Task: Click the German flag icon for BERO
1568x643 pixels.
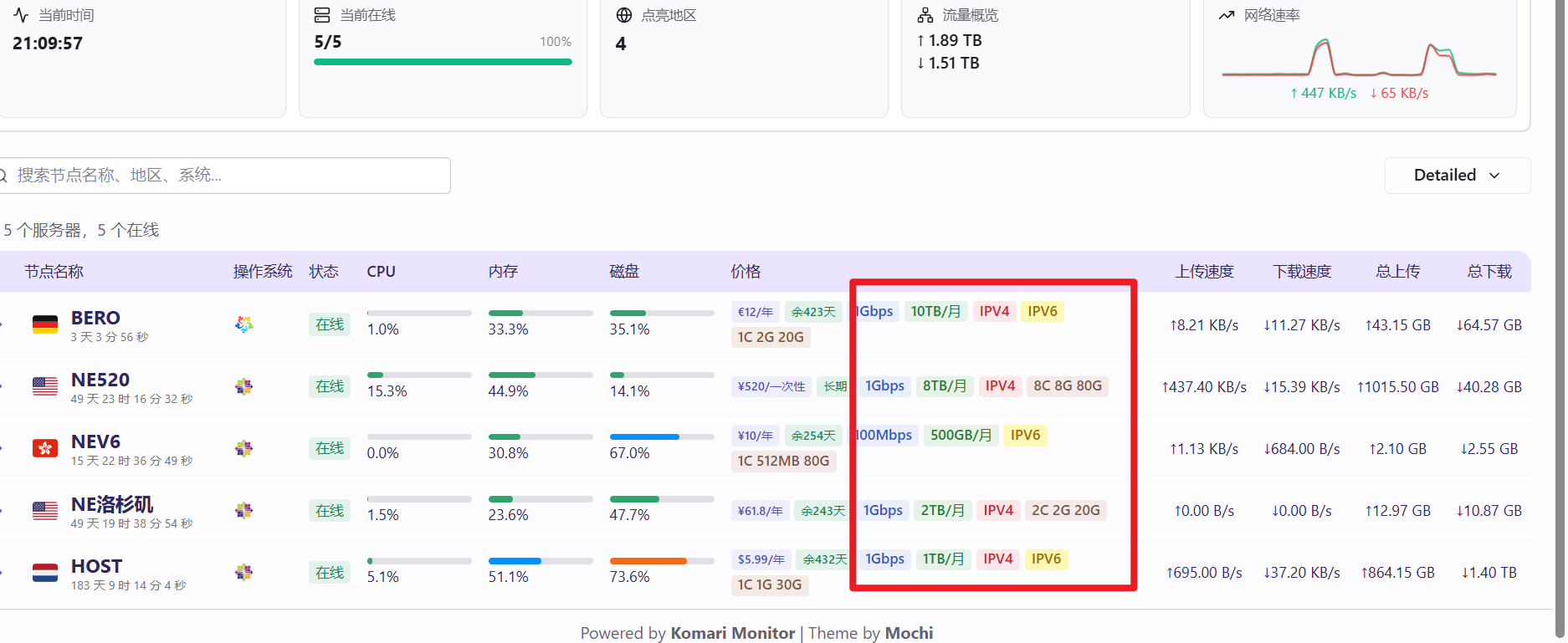Action: 45,324
